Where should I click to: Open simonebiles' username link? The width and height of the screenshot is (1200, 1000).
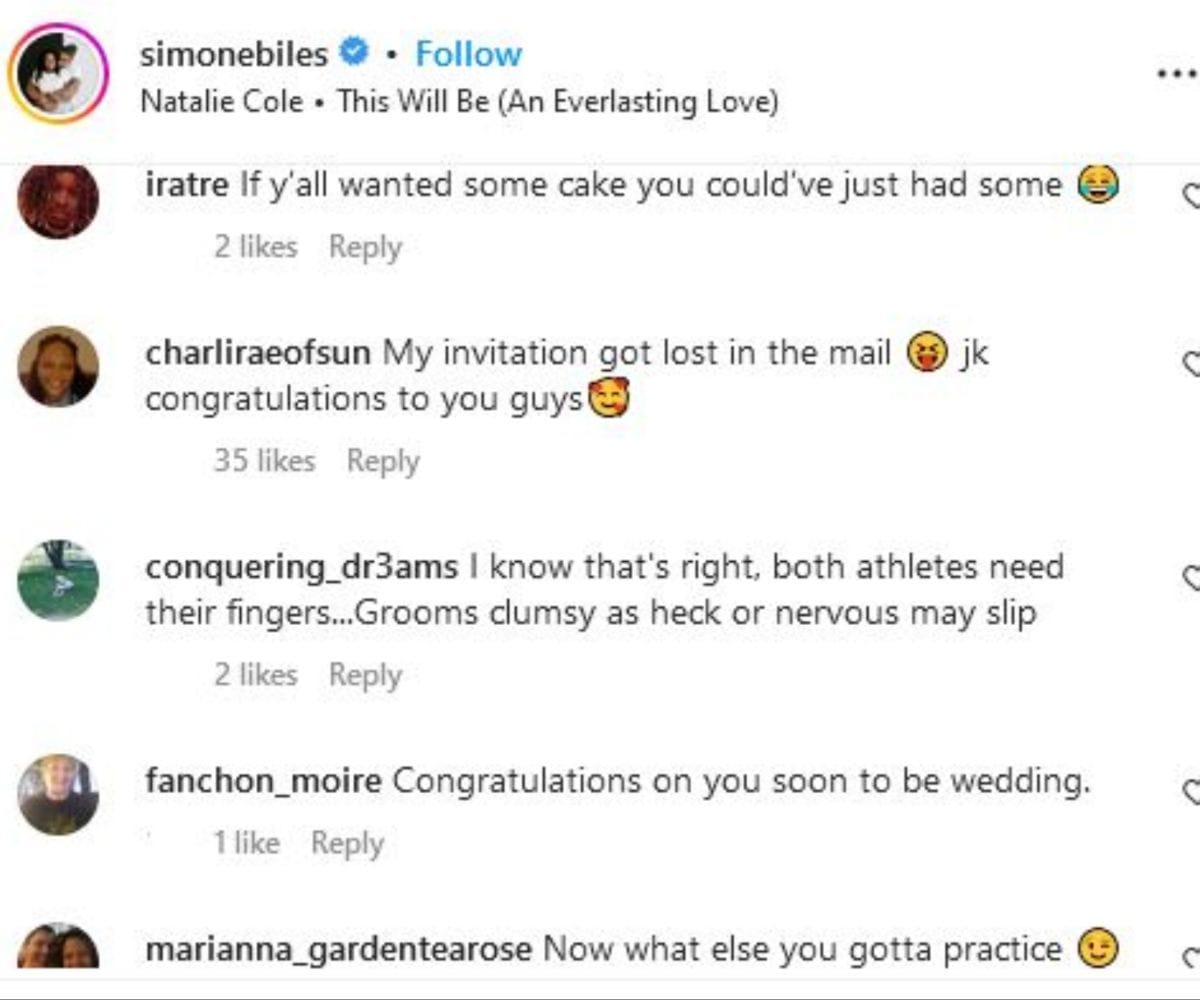tap(233, 55)
